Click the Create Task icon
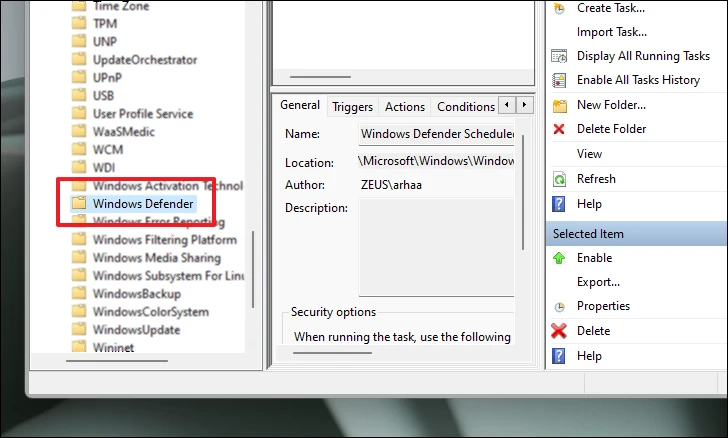Screen dimensions: 728x438 tap(559, 8)
